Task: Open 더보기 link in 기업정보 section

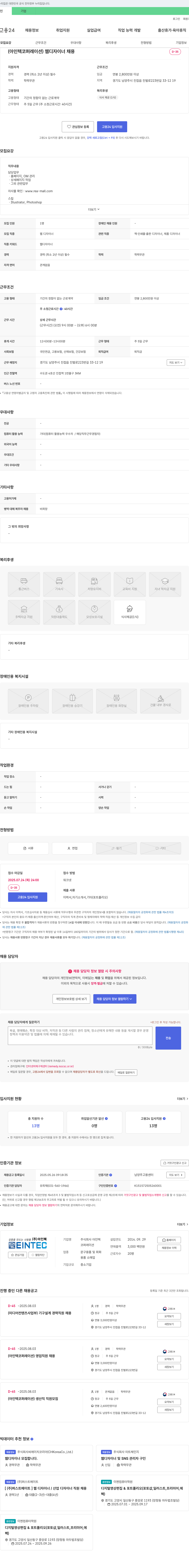Action: 182,1224
